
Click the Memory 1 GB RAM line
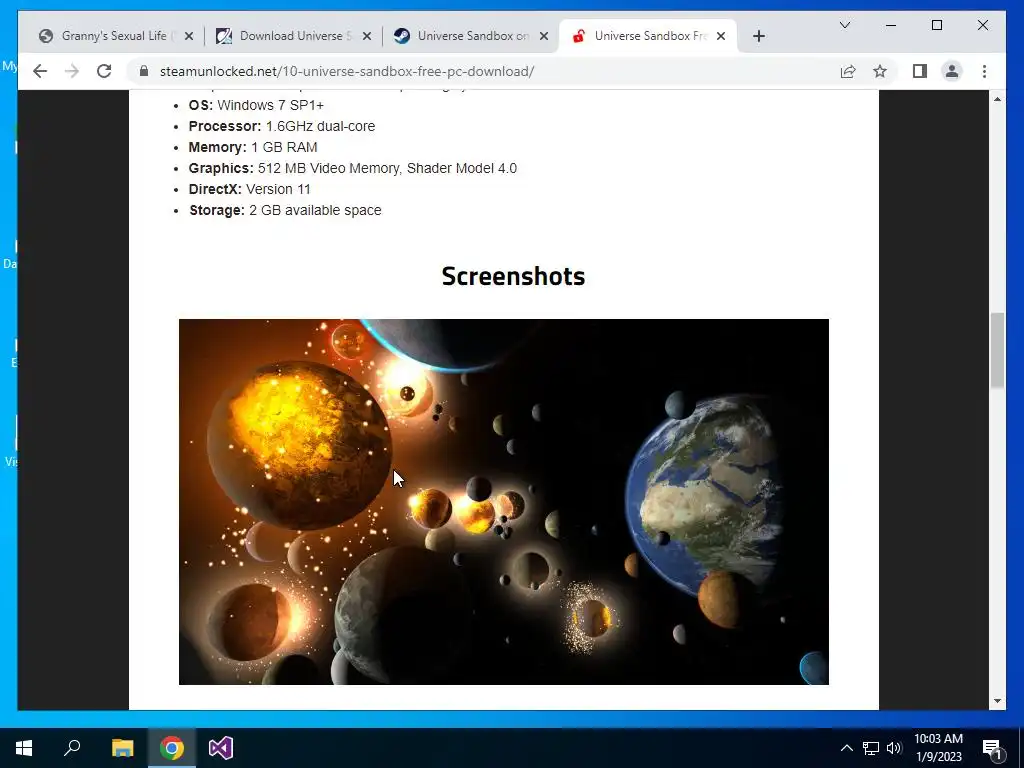click(253, 147)
